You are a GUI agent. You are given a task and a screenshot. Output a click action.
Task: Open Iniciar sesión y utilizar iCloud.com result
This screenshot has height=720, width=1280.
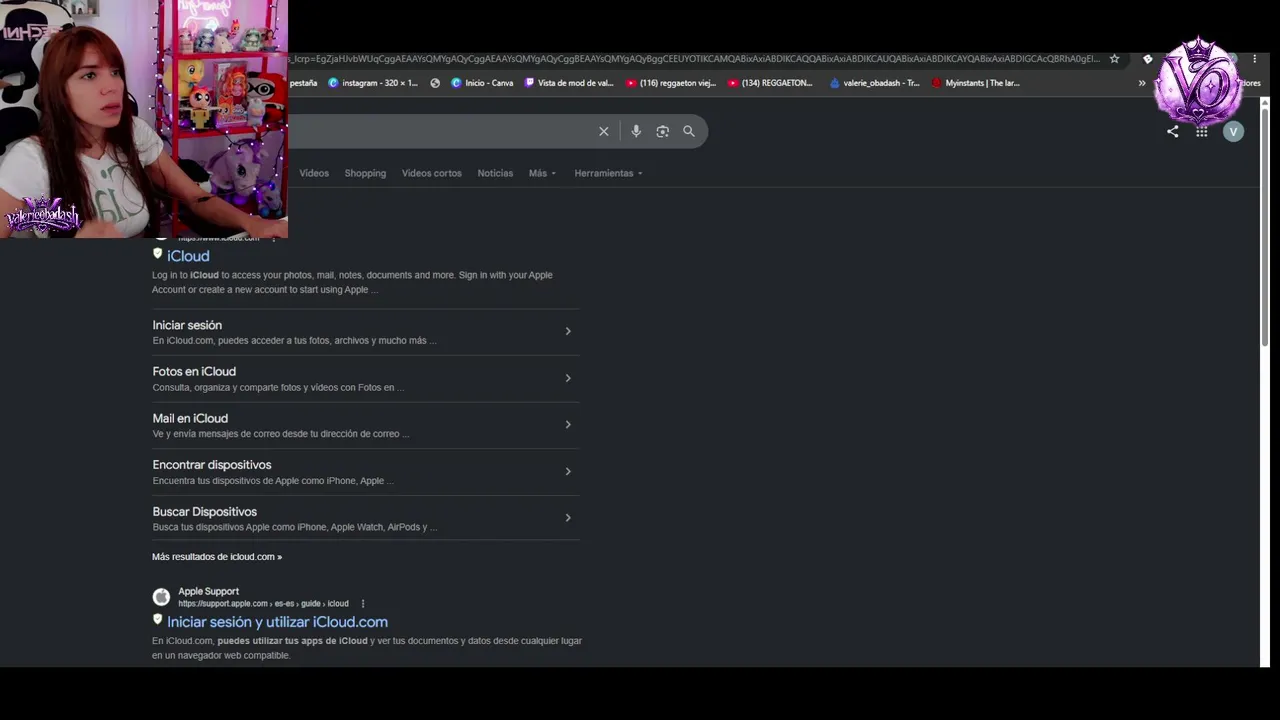tap(277, 622)
